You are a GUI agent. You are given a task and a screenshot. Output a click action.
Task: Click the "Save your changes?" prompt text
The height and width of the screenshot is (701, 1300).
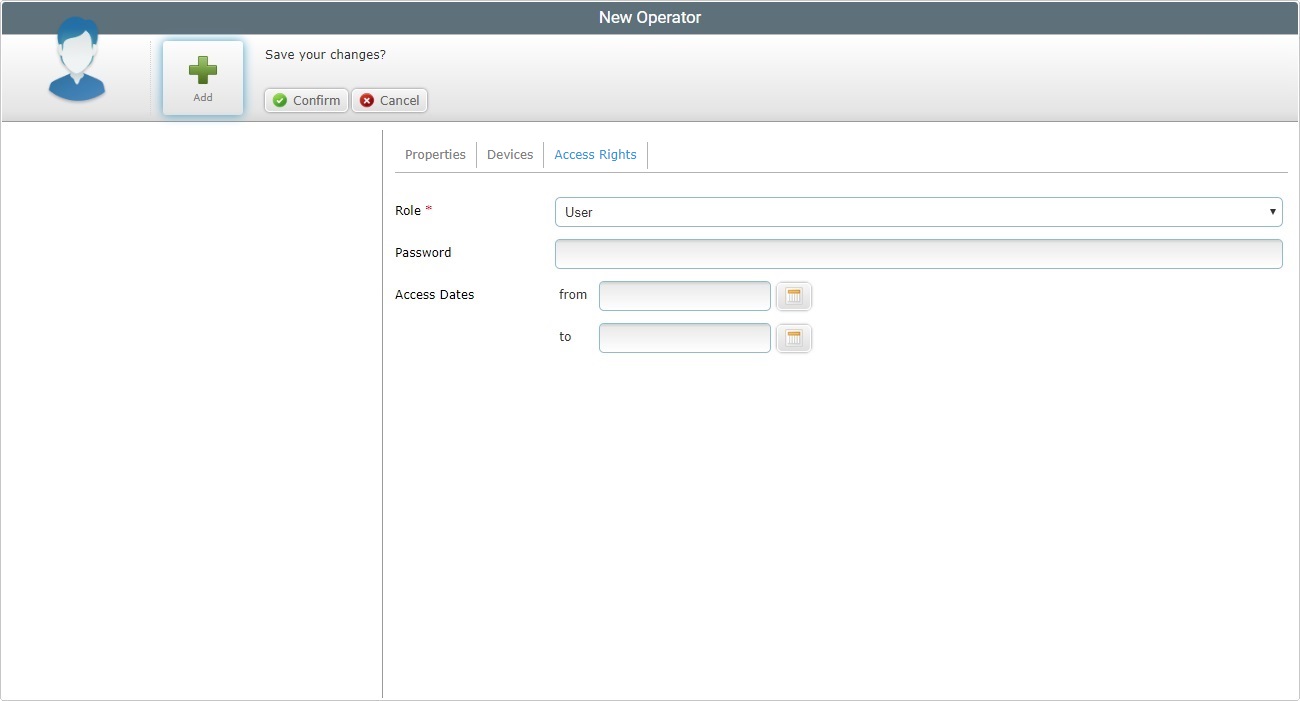325,55
